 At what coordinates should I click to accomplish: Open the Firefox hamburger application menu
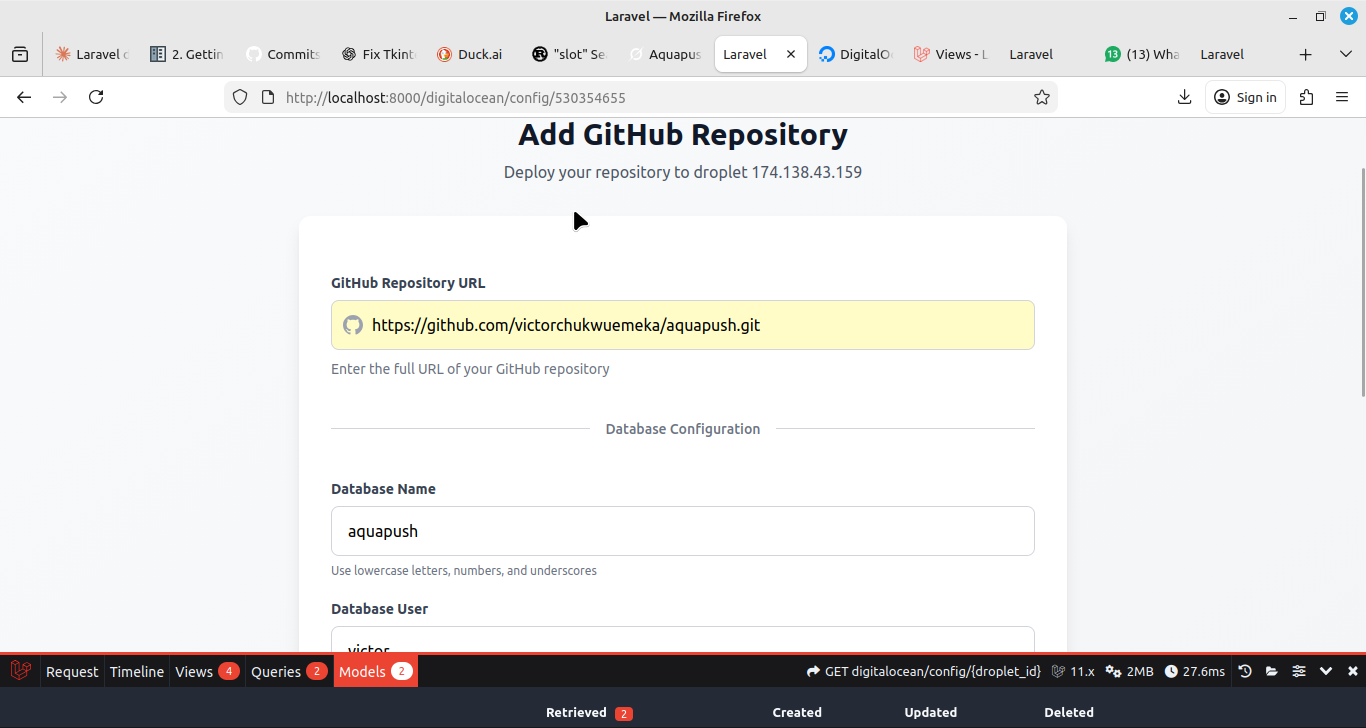pos(1342,97)
